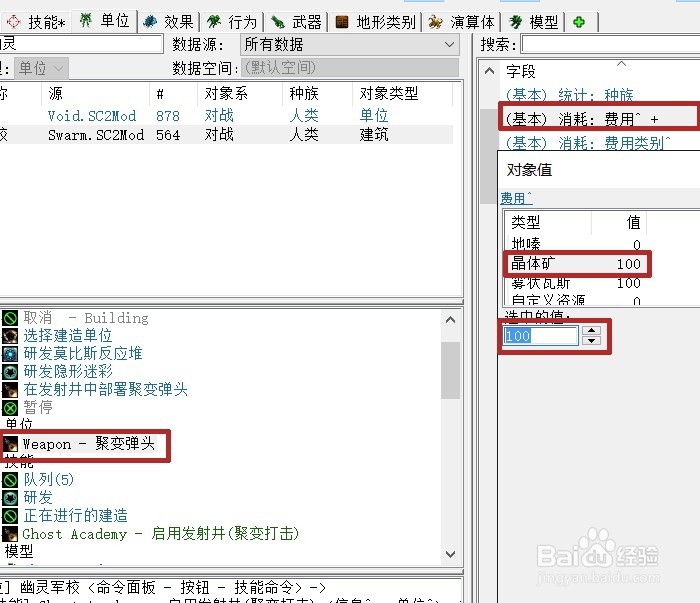Select field (基本) 统计: 种族
Image resolution: width=700 pixels, height=603 pixels.
569,94
